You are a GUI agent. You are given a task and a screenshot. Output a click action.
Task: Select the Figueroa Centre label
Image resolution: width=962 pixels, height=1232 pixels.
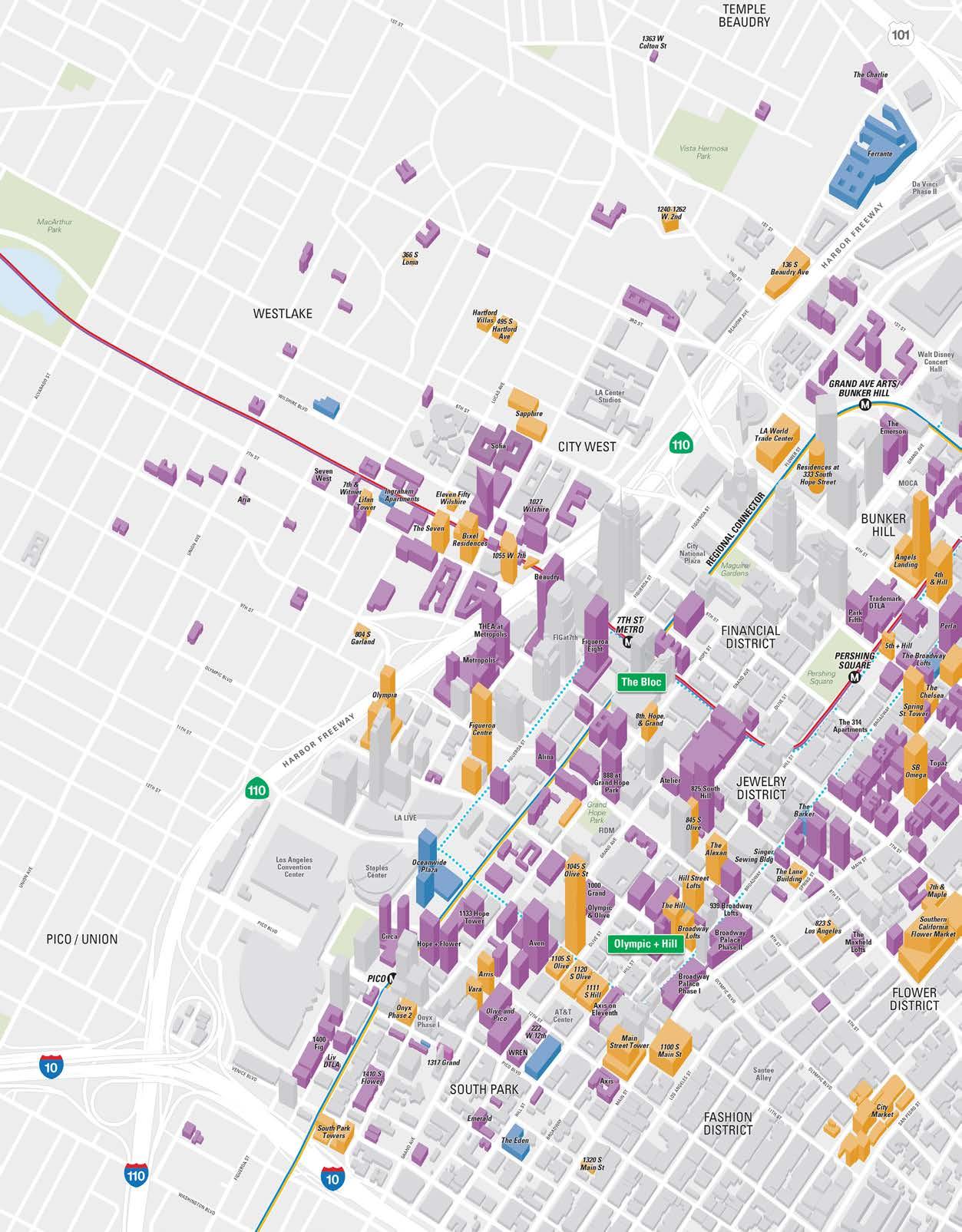[x=481, y=728]
